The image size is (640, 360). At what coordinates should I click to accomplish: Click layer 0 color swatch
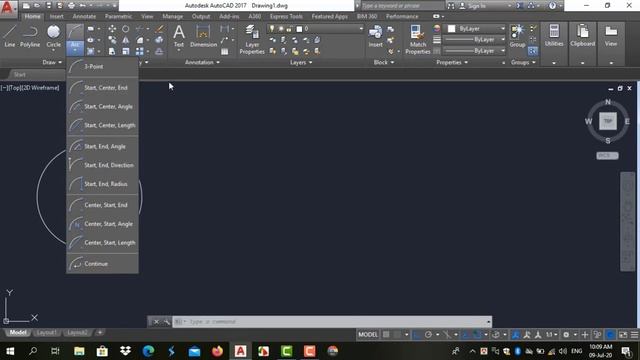tap(299, 29)
